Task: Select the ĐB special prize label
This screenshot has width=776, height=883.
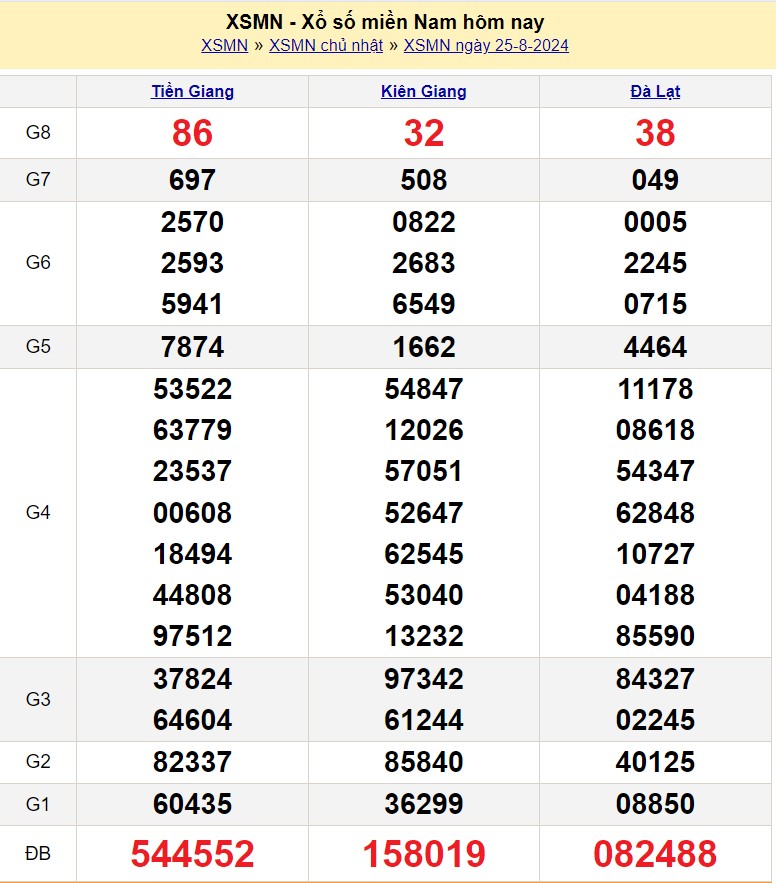Action: click(38, 853)
